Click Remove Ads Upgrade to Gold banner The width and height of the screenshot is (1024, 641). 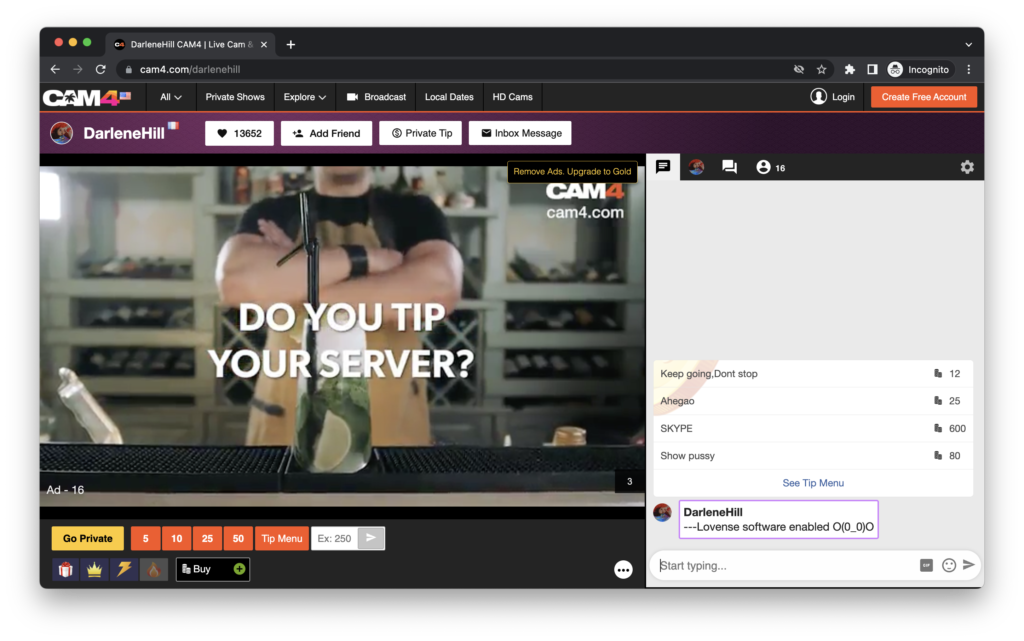click(x=572, y=172)
